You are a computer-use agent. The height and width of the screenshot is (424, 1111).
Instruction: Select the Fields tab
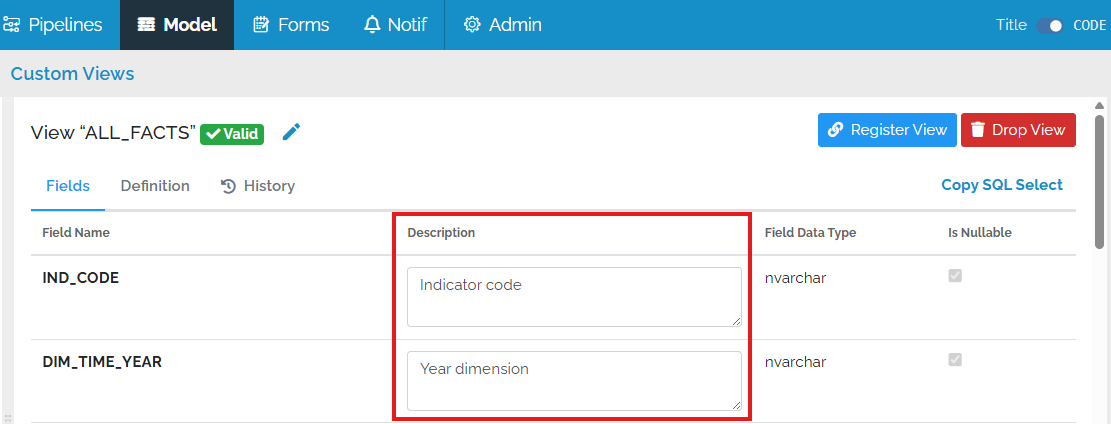pos(68,186)
